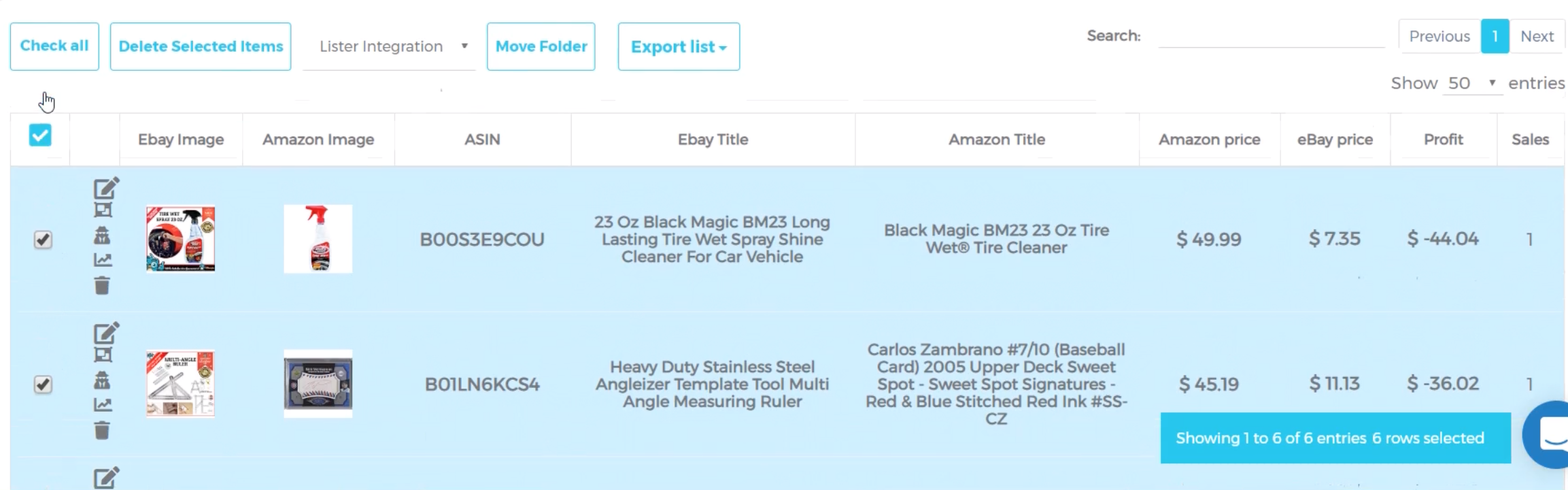
Task: Open the Lister Integration dropdown
Action: (x=389, y=46)
